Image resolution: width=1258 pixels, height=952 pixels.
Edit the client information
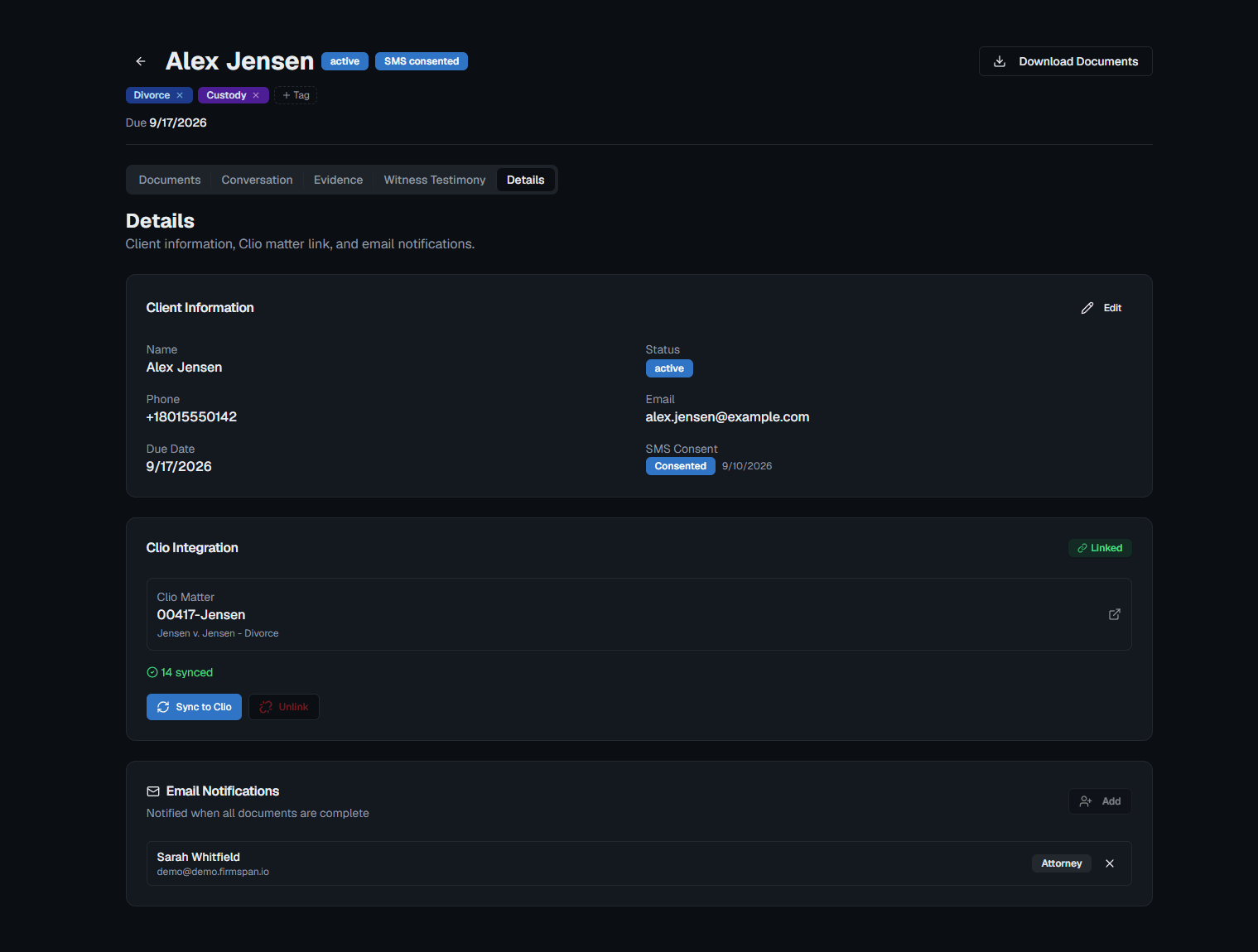coord(1101,308)
